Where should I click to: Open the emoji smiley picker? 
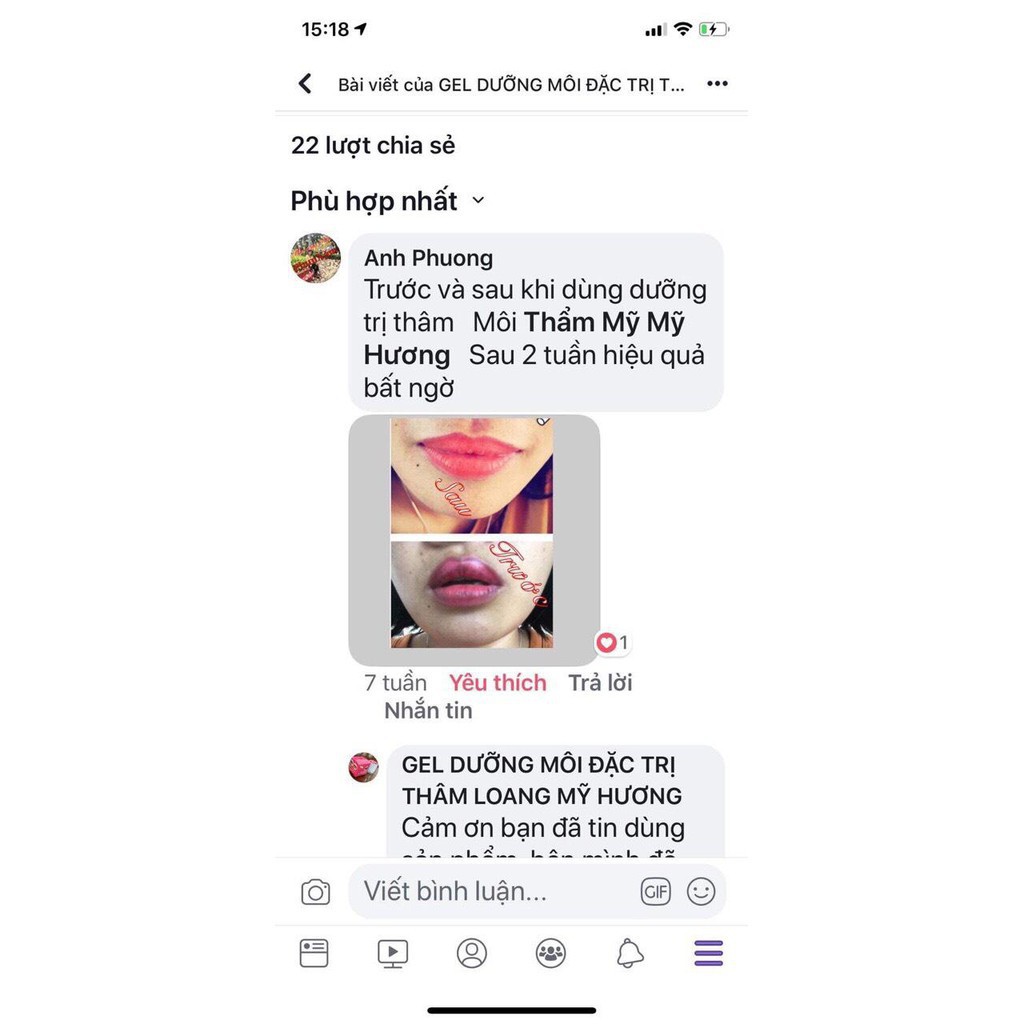(701, 891)
